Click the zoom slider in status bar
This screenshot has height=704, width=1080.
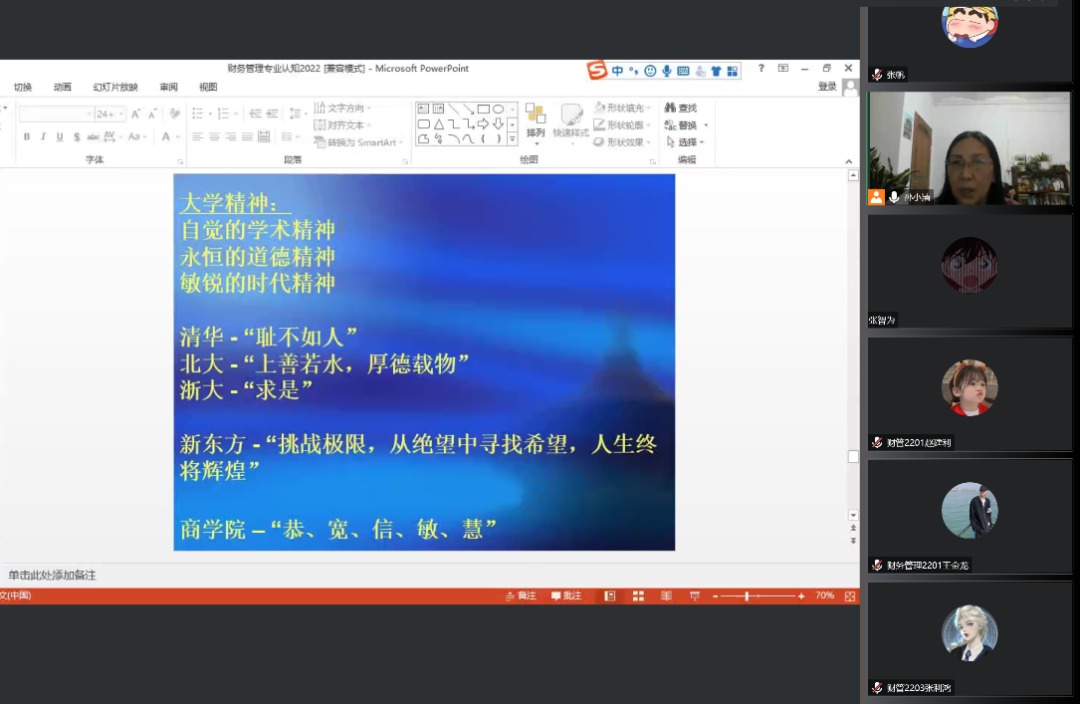coord(747,596)
